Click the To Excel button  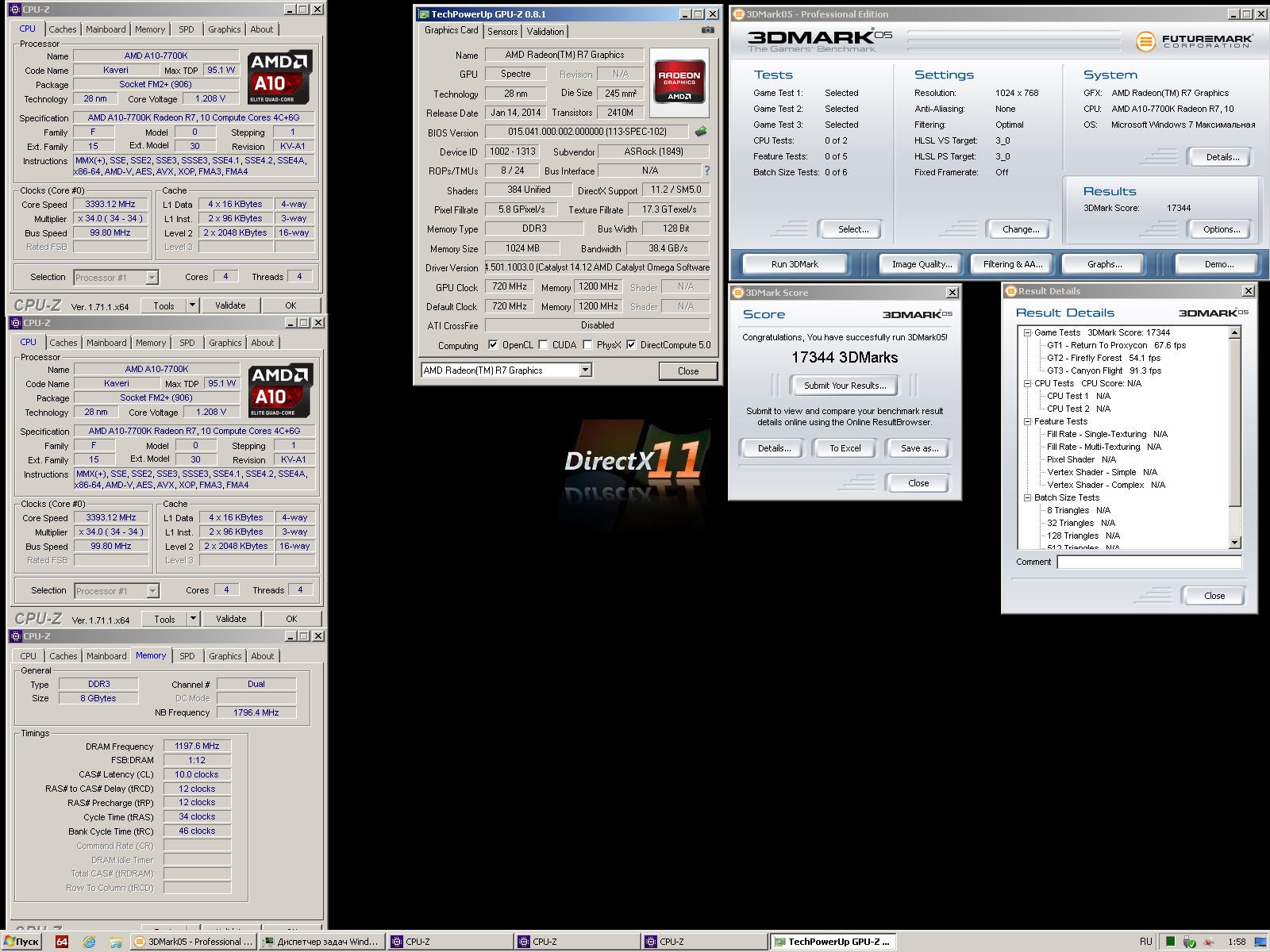tap(845, 448)
